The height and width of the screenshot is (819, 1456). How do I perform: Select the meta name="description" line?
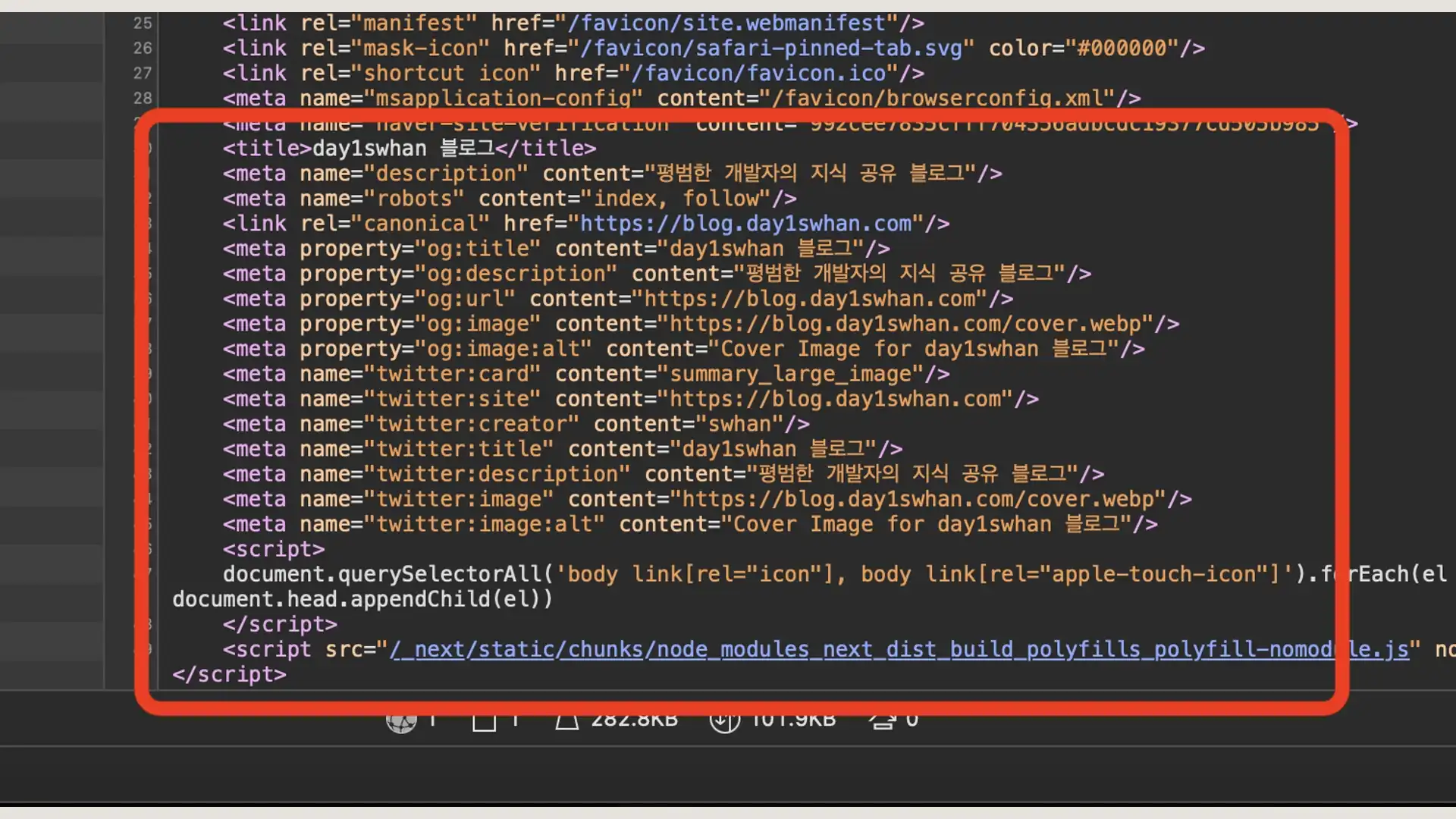coord(613,173)
